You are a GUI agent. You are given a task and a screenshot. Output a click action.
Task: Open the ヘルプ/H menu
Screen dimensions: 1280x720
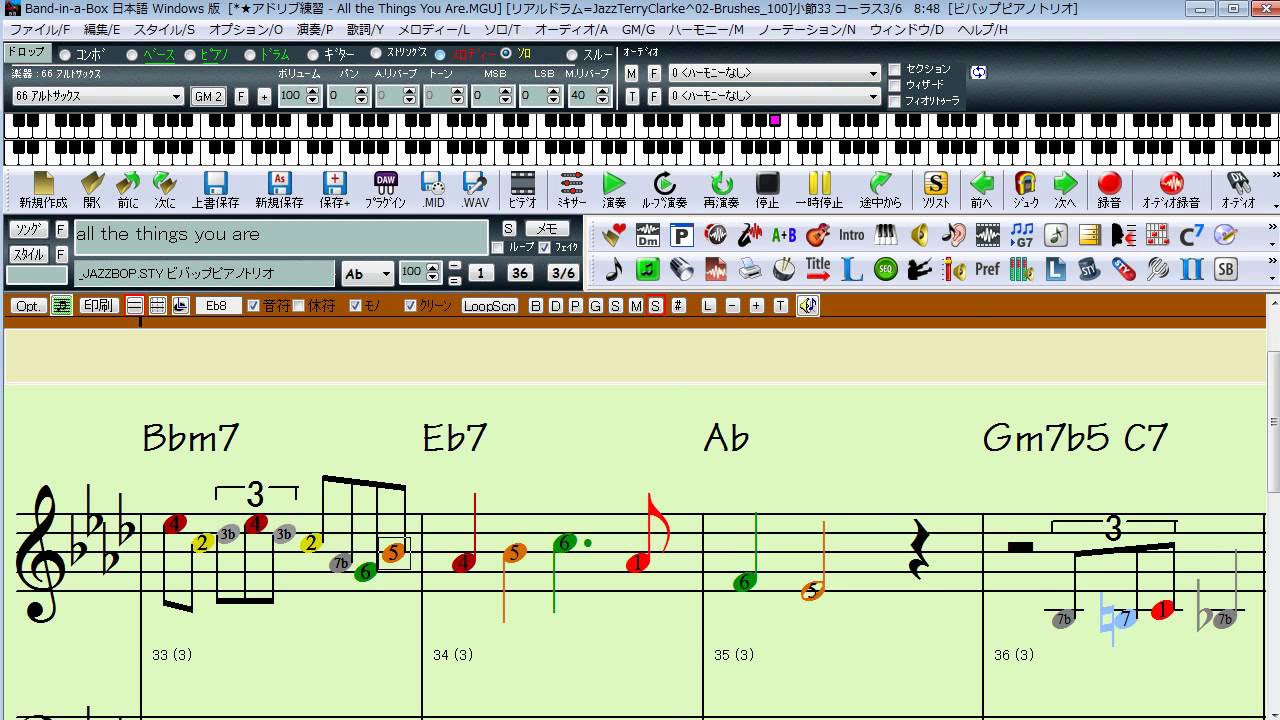982,30
